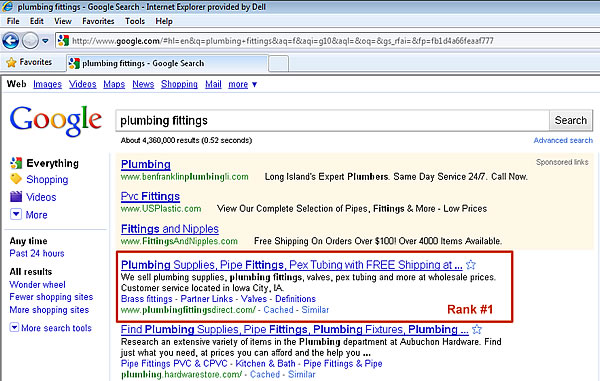
Task: Open the Valves sitelink
Action: click(254, 299)
